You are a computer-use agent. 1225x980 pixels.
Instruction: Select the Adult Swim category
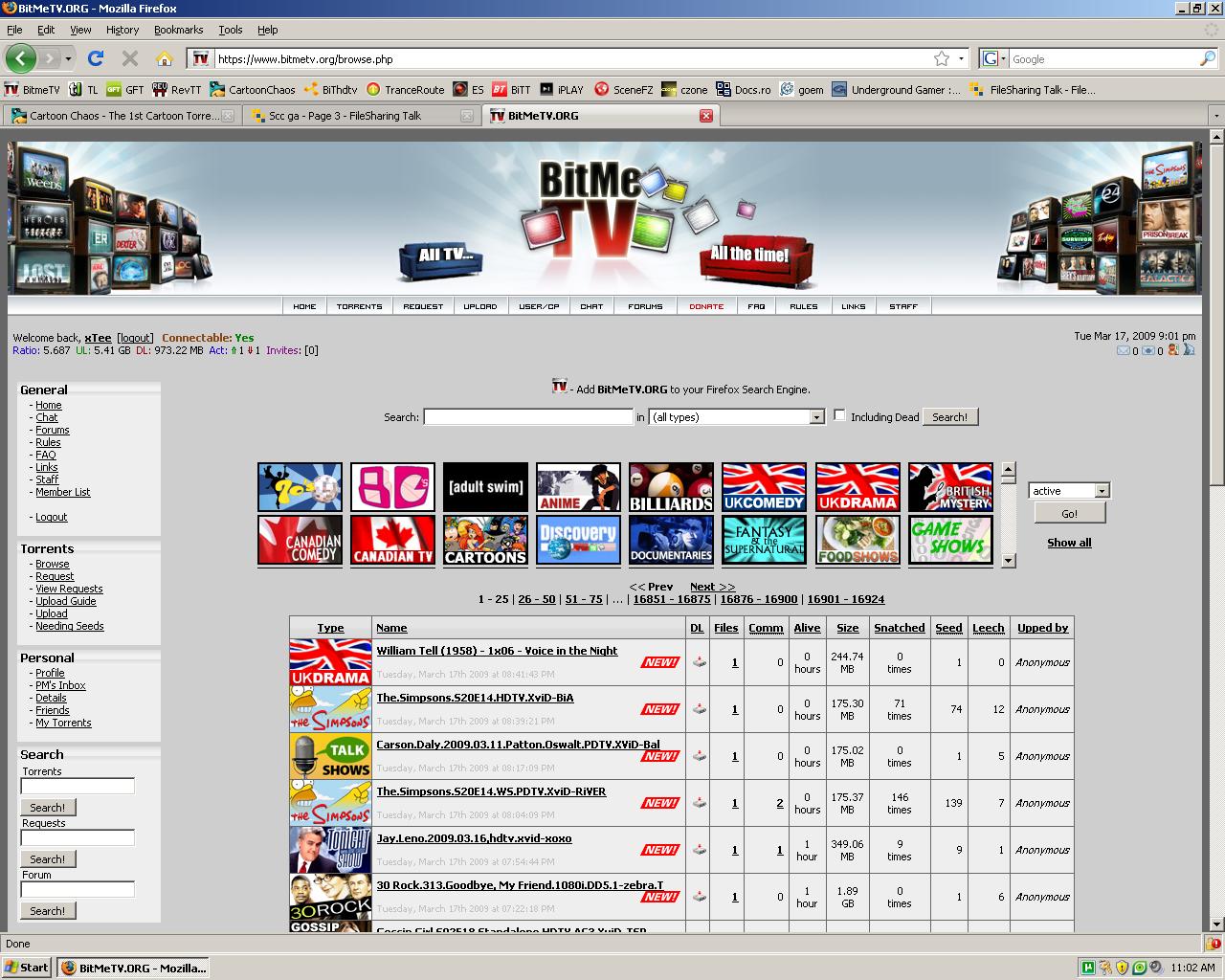point(486,487)
